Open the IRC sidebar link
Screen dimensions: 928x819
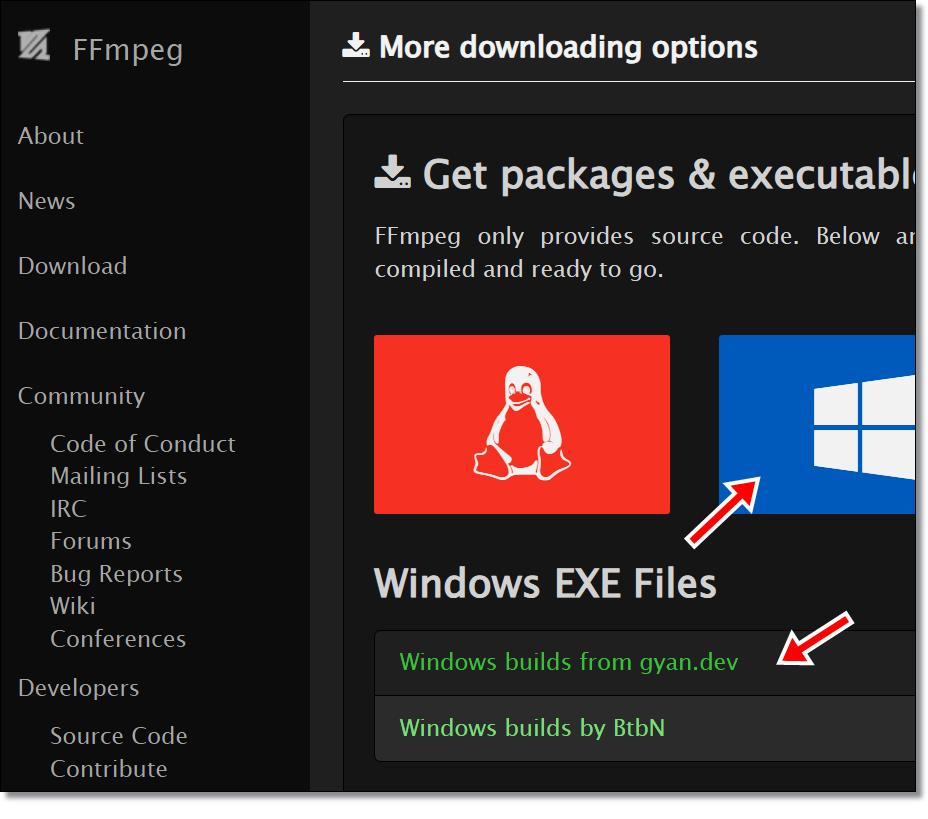69,509
